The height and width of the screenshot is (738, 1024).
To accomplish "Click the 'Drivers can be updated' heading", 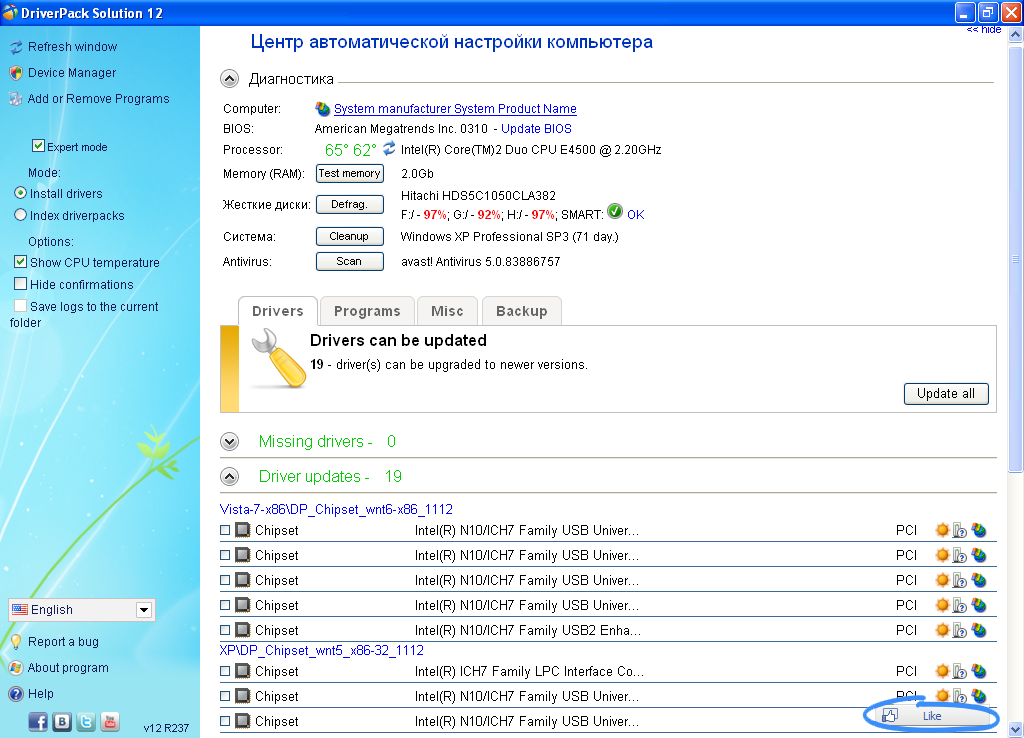I will tap(398, 340).
